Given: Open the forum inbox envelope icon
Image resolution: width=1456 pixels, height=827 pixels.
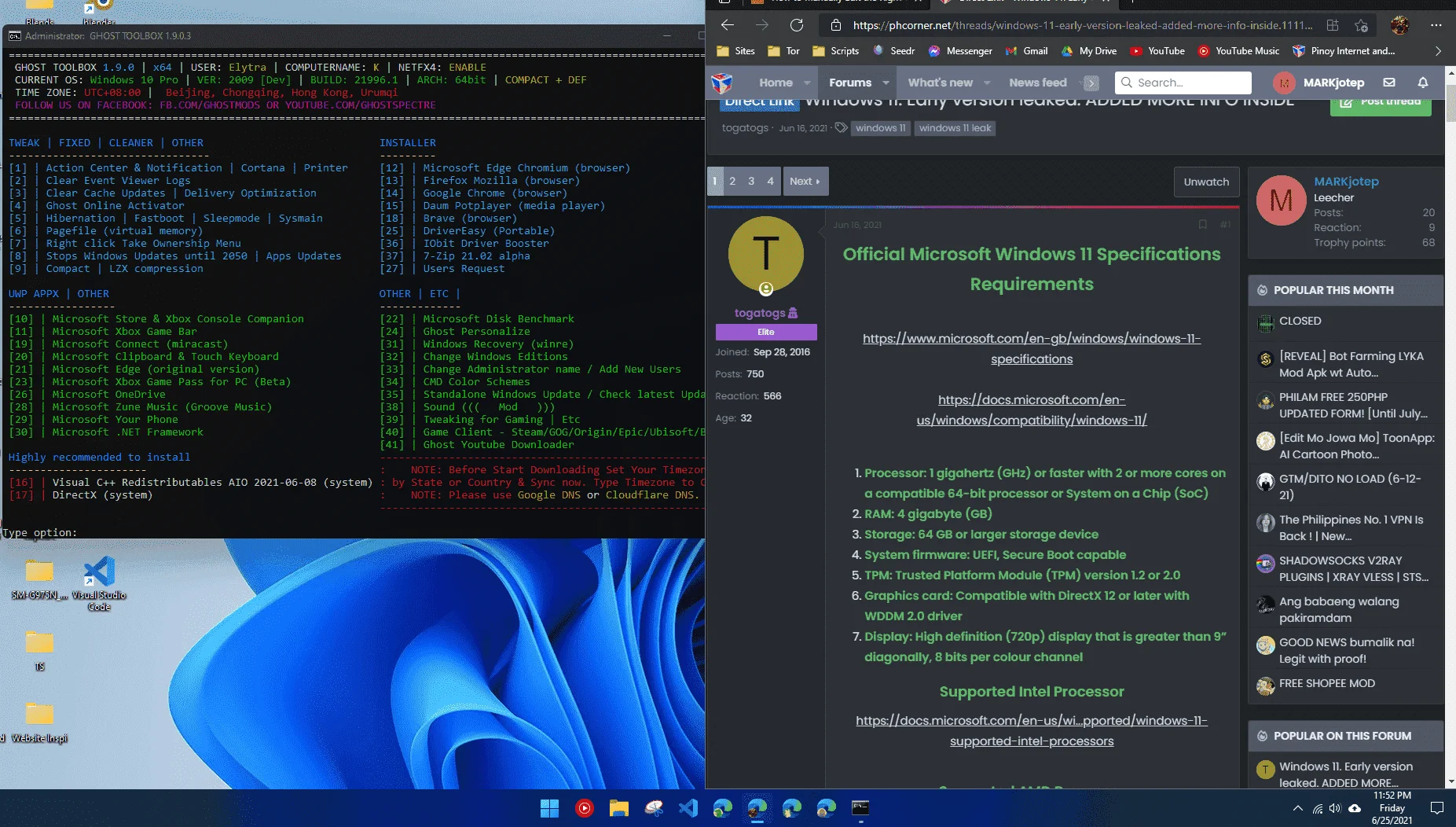Looking at the screenshot, I should [x=1389, y=83].
